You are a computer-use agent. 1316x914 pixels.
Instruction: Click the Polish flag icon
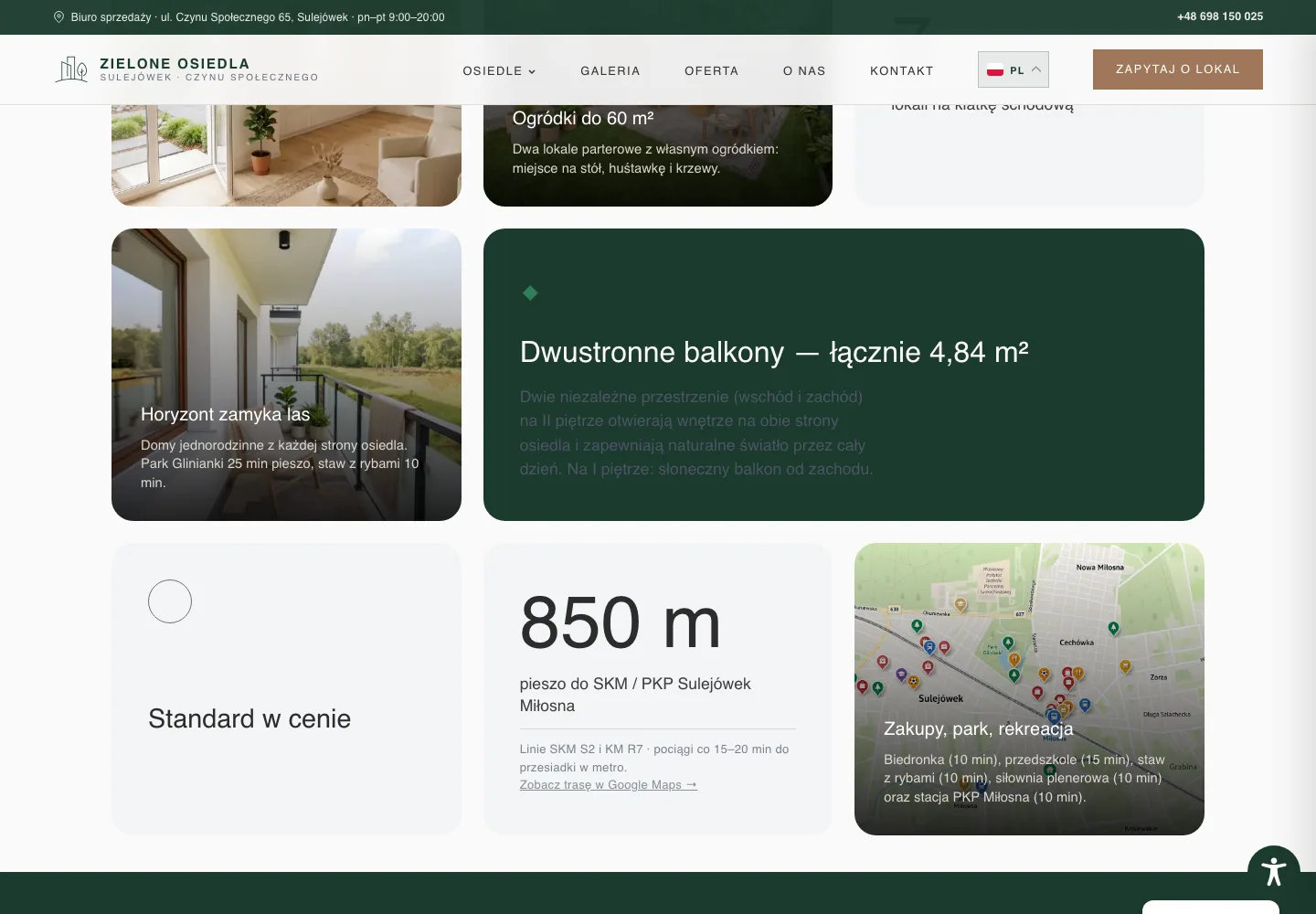pos(995,70)
